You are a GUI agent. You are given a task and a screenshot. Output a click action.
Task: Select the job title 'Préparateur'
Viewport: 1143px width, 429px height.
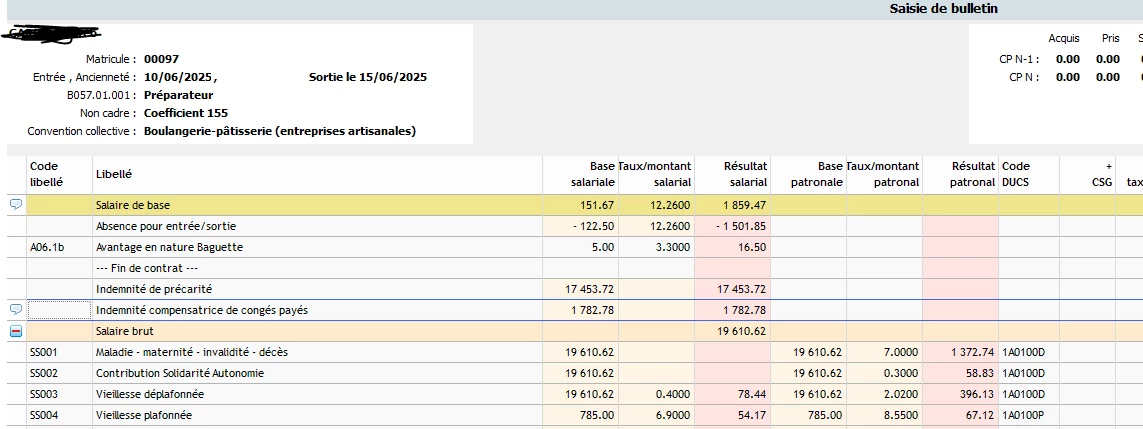(x=179, y=95)
